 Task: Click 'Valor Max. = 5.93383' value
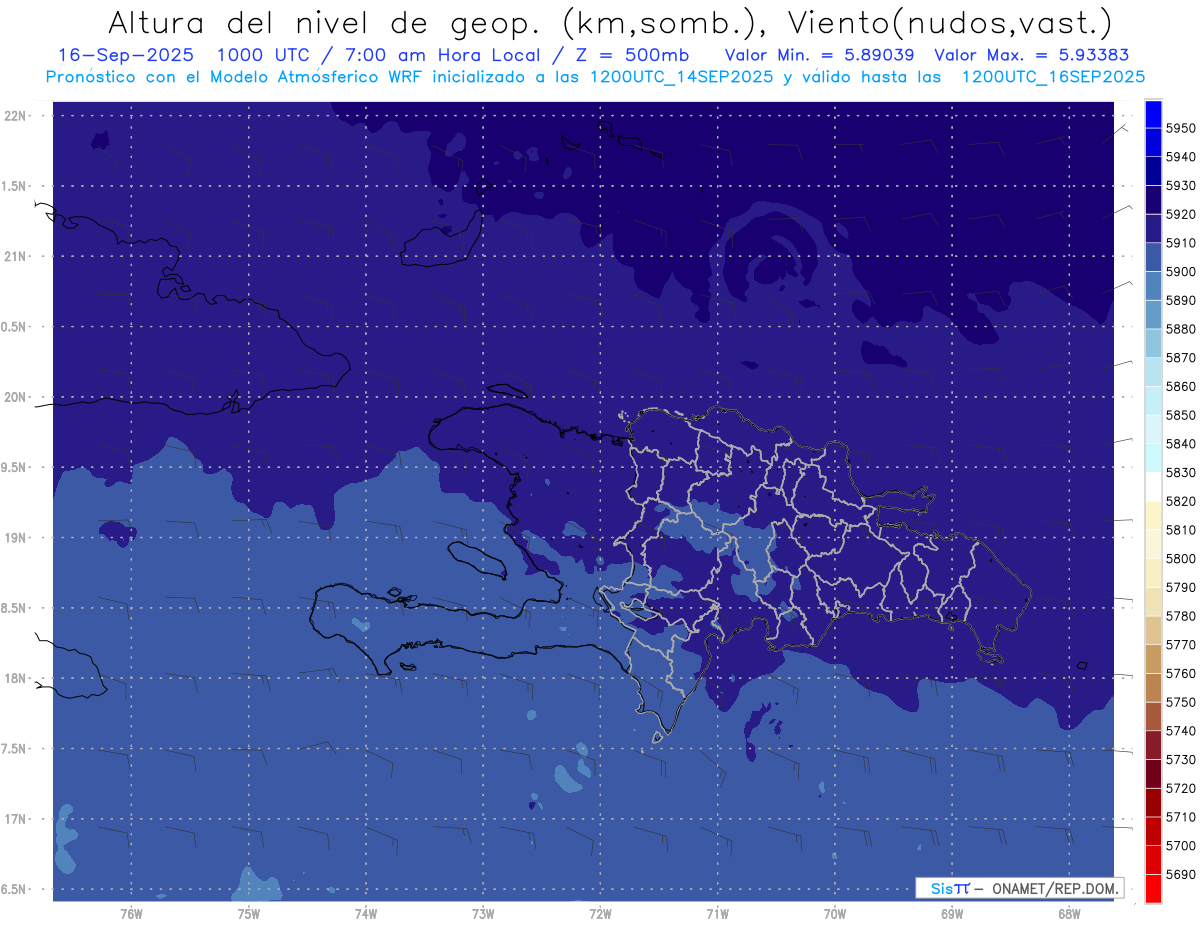point(1032,55)
